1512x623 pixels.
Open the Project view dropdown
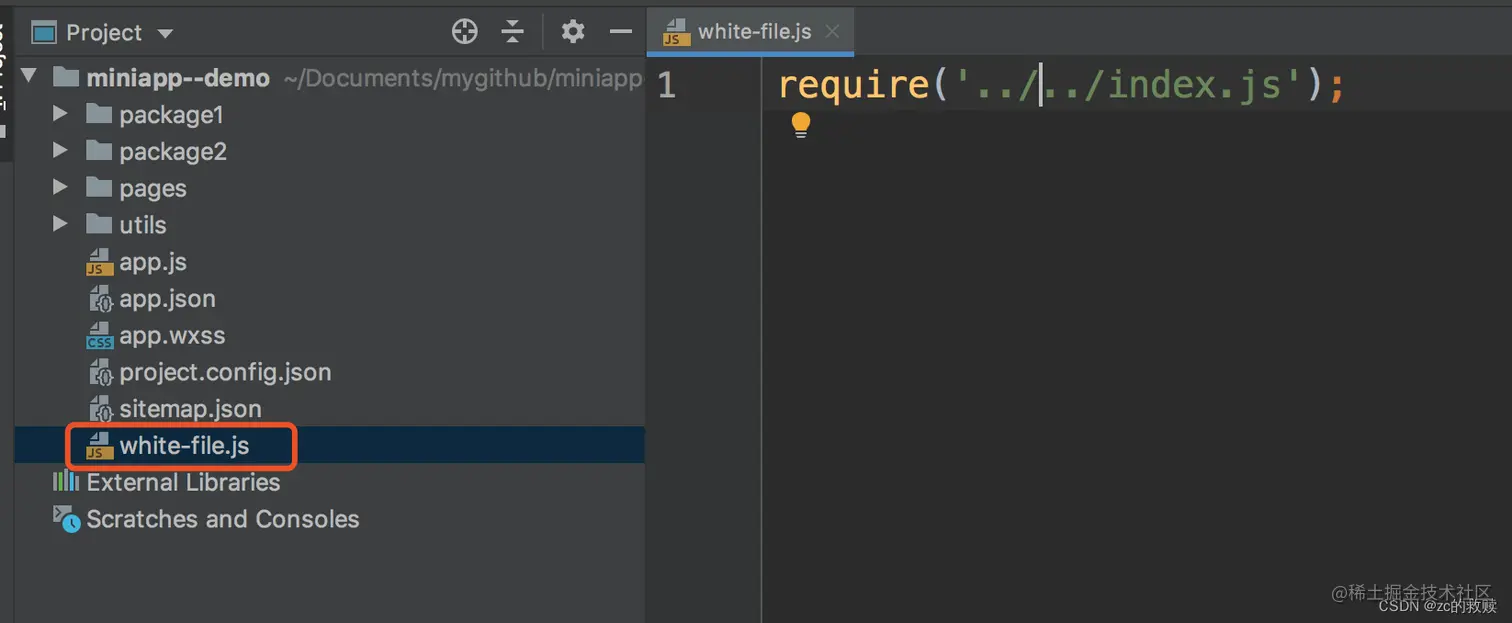pos(165,34)
